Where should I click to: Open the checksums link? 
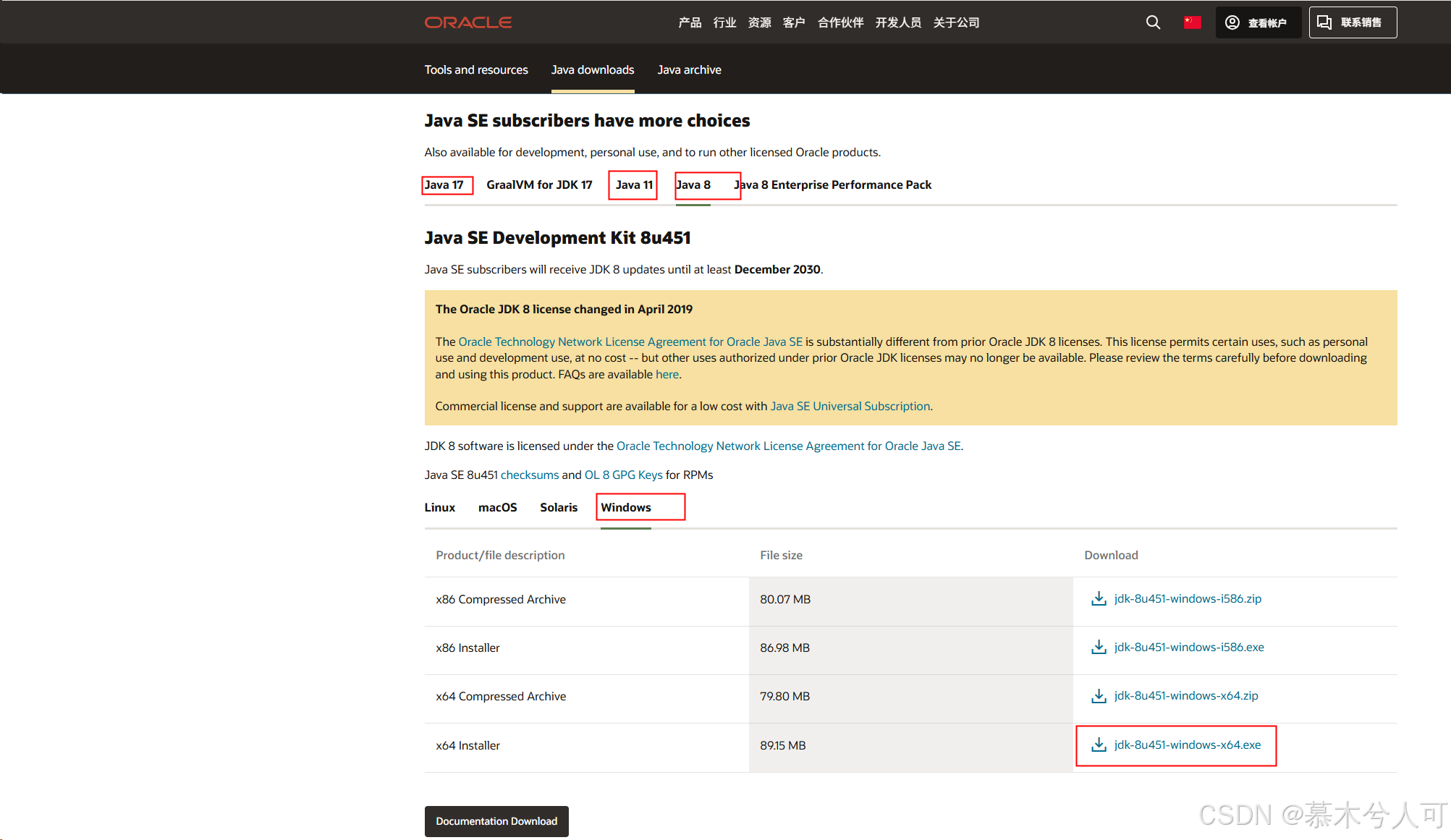click(530, 475)
